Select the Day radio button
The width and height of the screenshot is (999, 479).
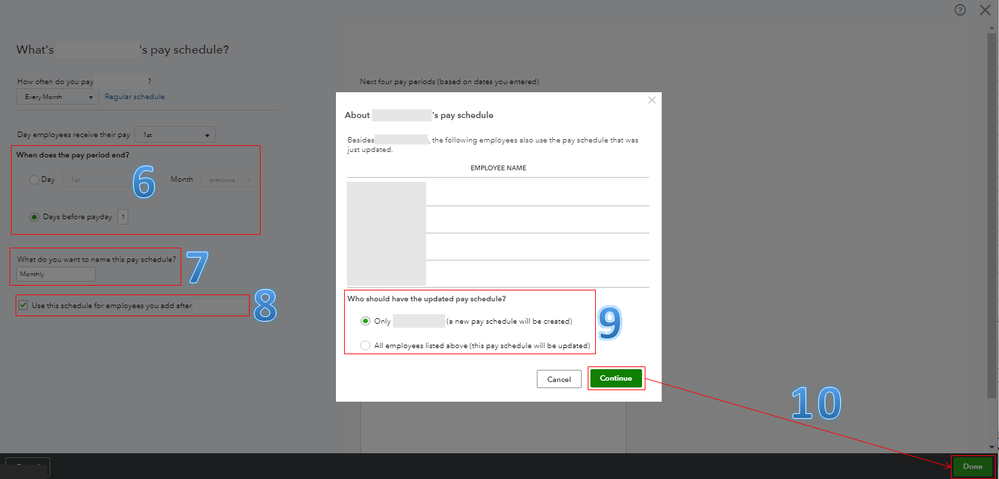[34, 180]
